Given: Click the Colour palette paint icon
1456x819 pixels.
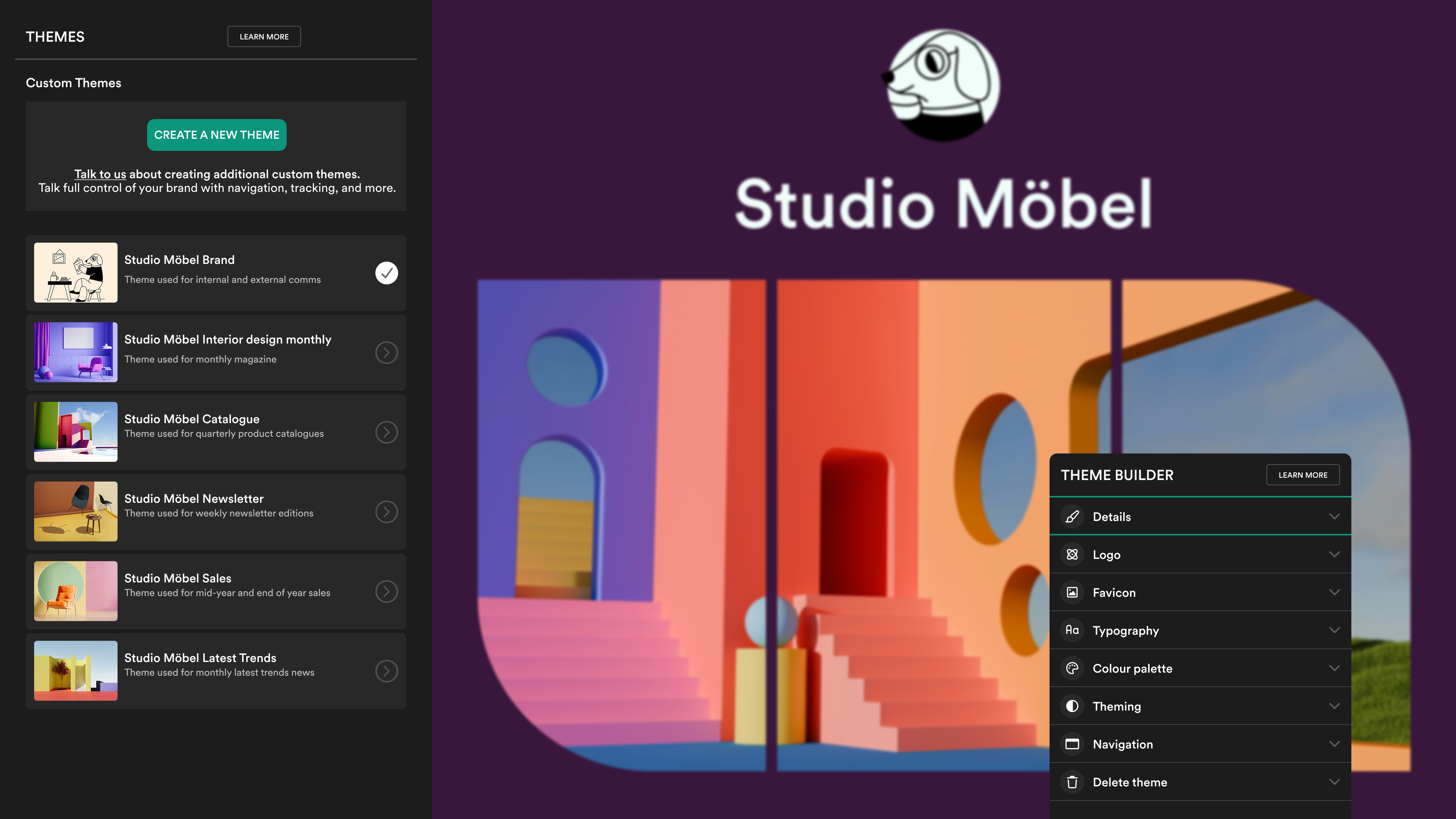Looking at the screenshot, I should (x=1072, y=668).
